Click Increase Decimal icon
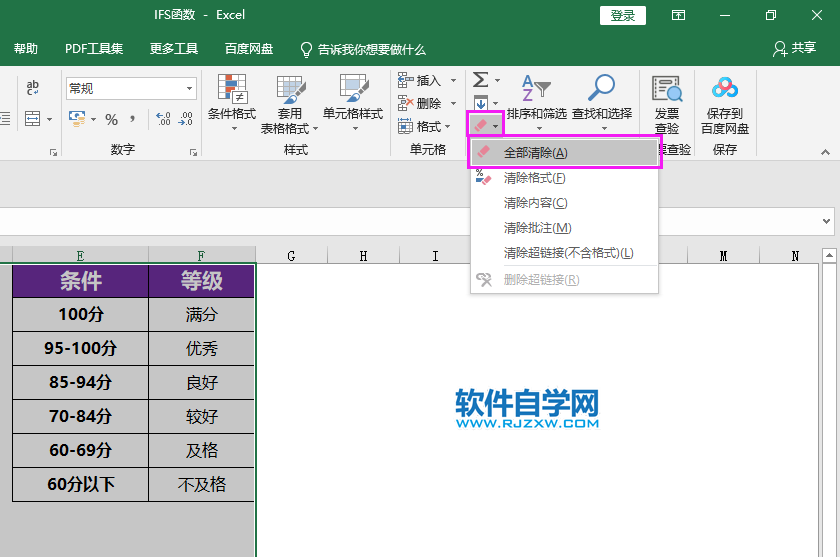This screenshot has height=557, width=840. point(163,118)
